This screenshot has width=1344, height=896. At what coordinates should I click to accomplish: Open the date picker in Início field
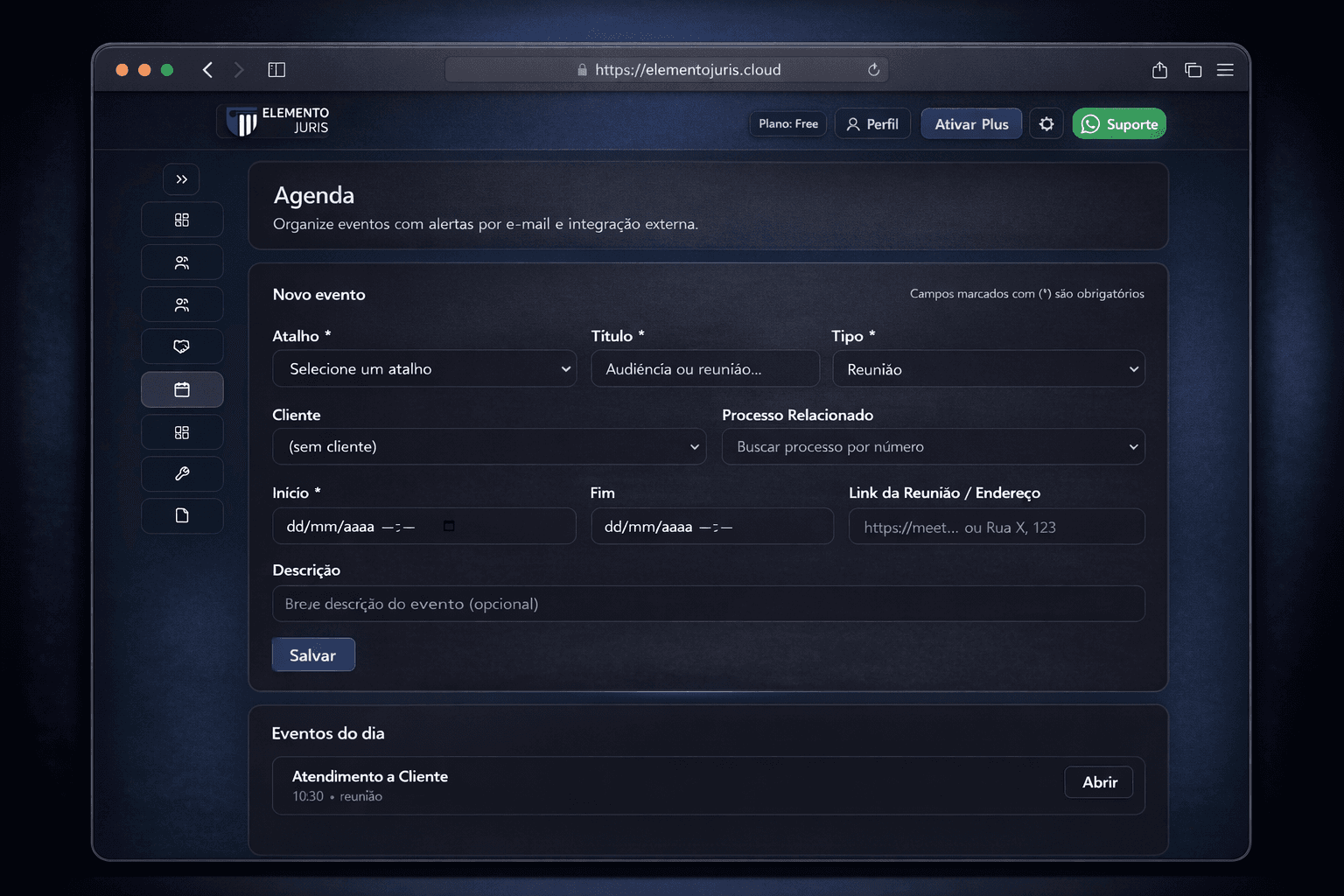449,526
